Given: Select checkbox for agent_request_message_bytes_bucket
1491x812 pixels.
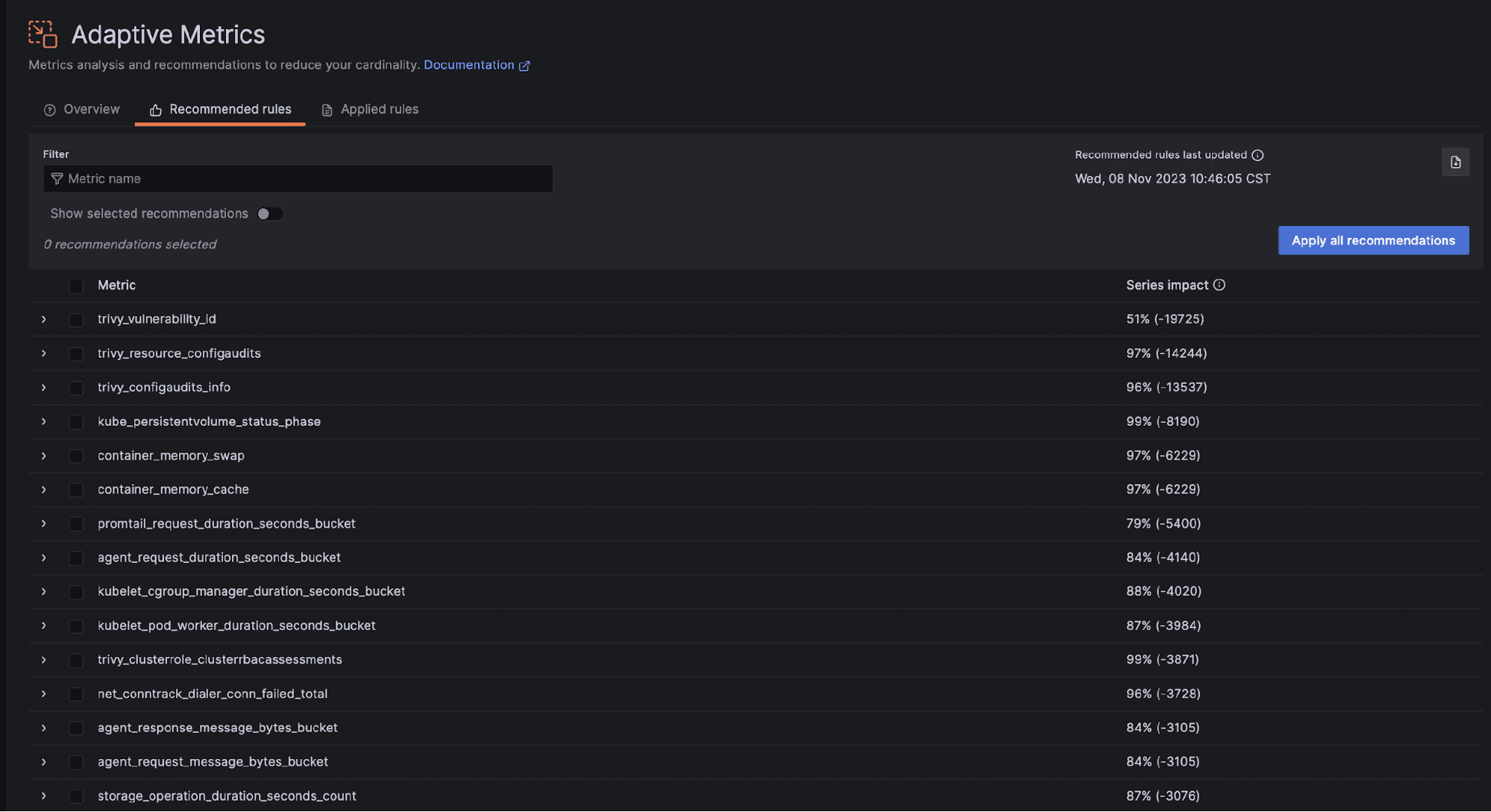Looking at the screenshot, I should [x=76, y=762].
